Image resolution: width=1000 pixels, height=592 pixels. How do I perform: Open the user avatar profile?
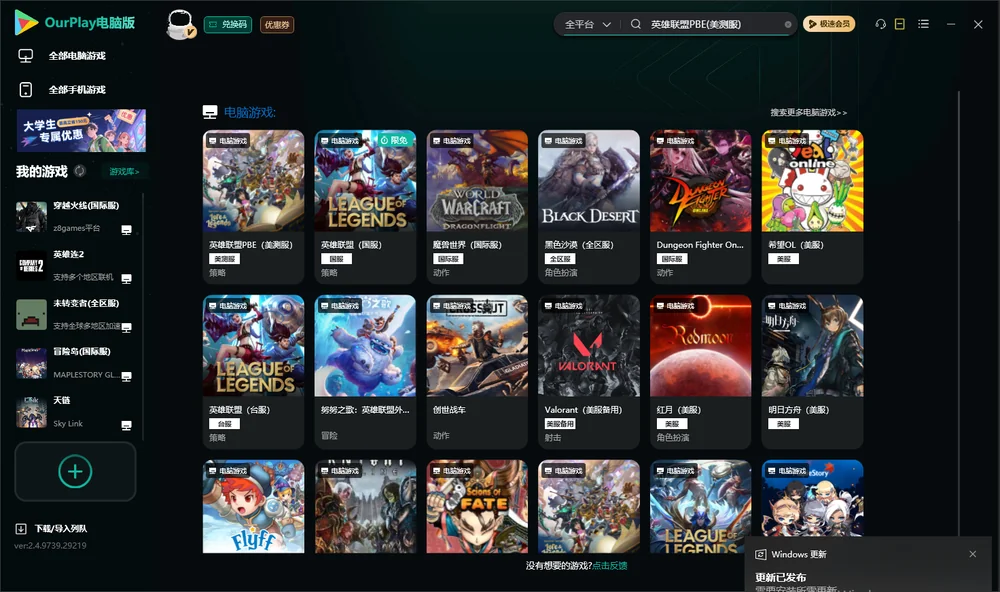coord(180,25)
